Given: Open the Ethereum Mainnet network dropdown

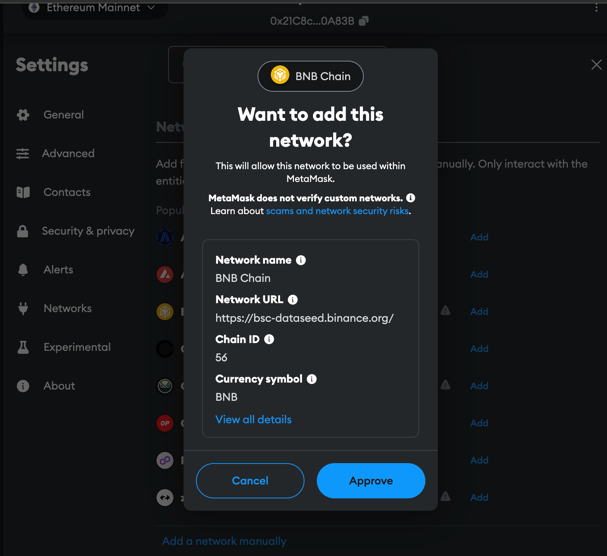Looking at the screenshot, I should [94, 8].
